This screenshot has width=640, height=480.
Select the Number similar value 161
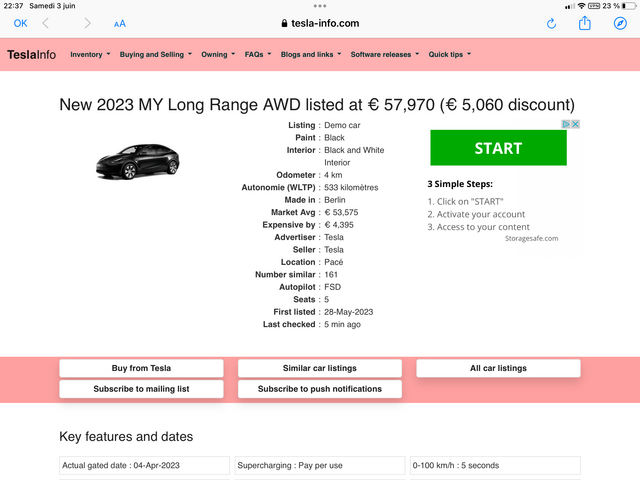click(331, 275)
